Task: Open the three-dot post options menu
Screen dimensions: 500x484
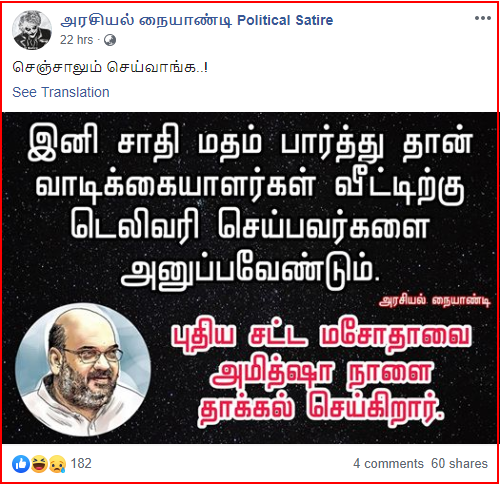Action: [483, 18]
